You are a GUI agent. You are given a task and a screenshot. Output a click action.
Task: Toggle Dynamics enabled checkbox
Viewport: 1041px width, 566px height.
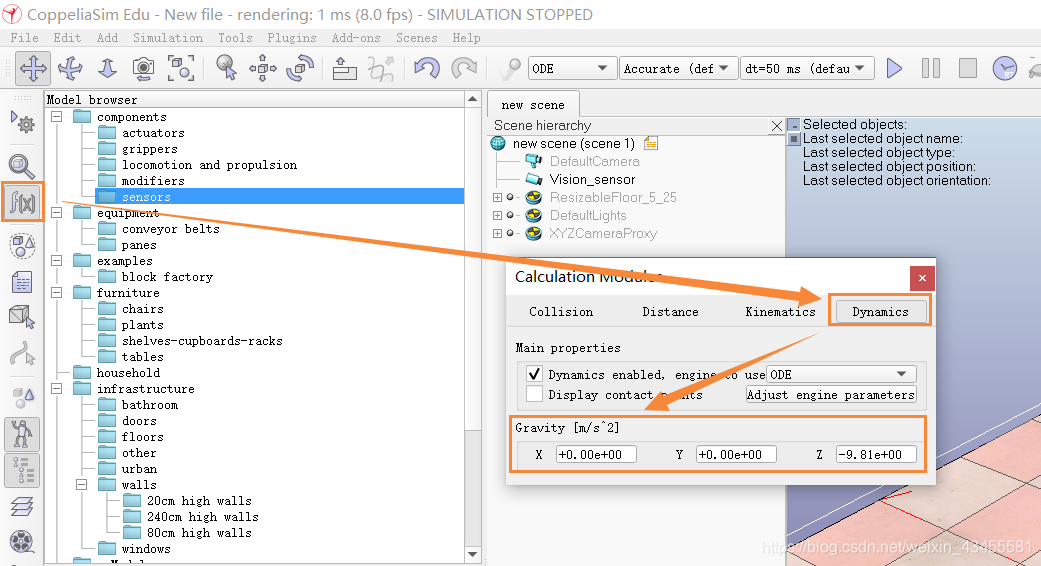pos(534,374)
